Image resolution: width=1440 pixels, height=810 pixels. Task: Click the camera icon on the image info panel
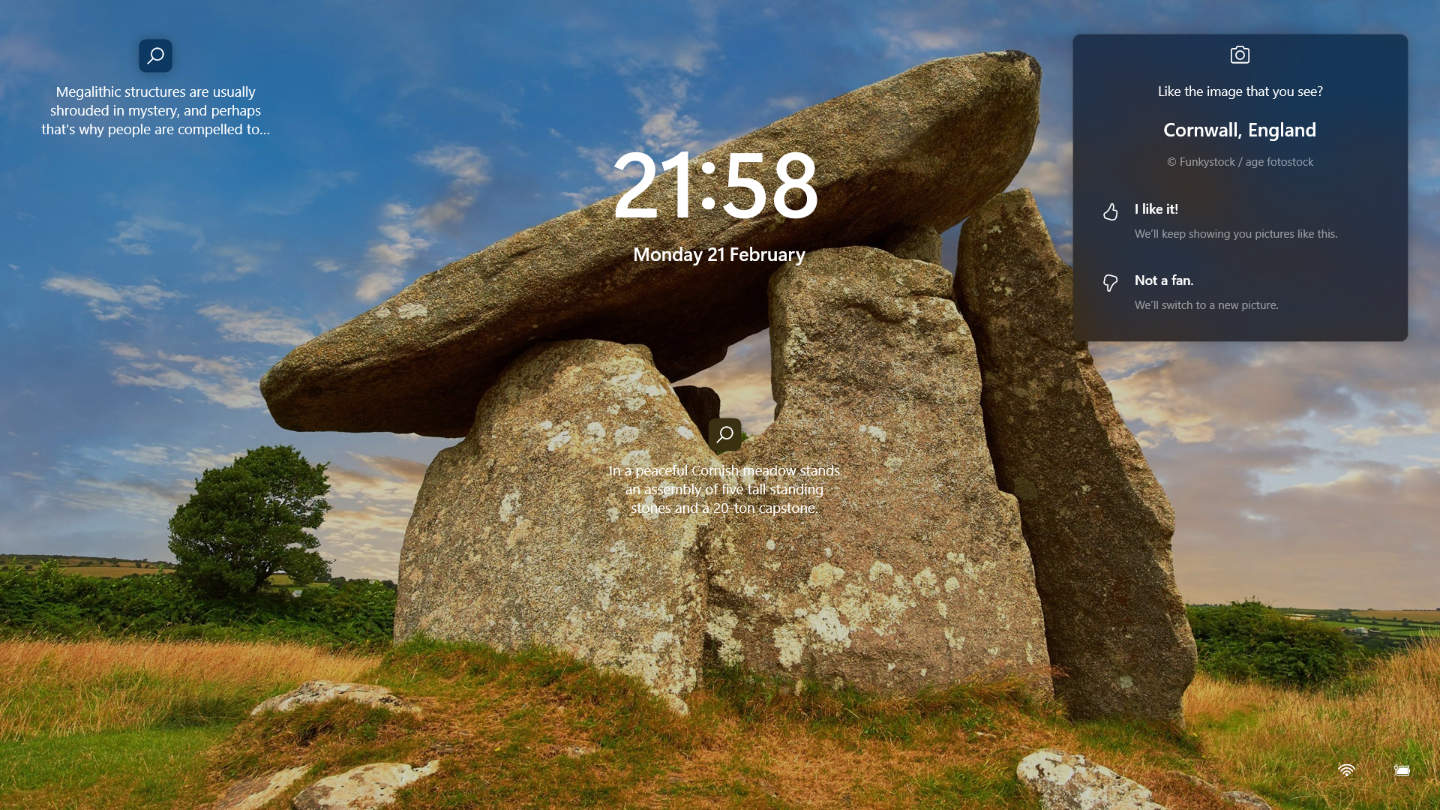point(1239,55)
